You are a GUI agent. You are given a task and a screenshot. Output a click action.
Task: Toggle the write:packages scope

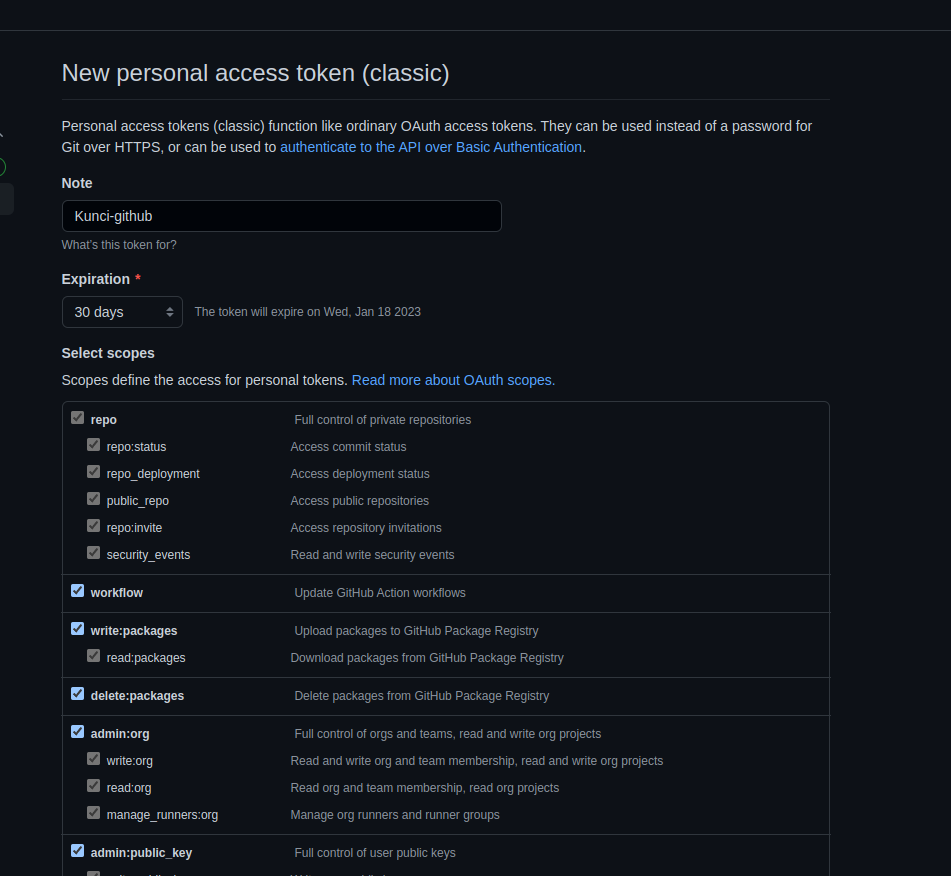point(77,628)
